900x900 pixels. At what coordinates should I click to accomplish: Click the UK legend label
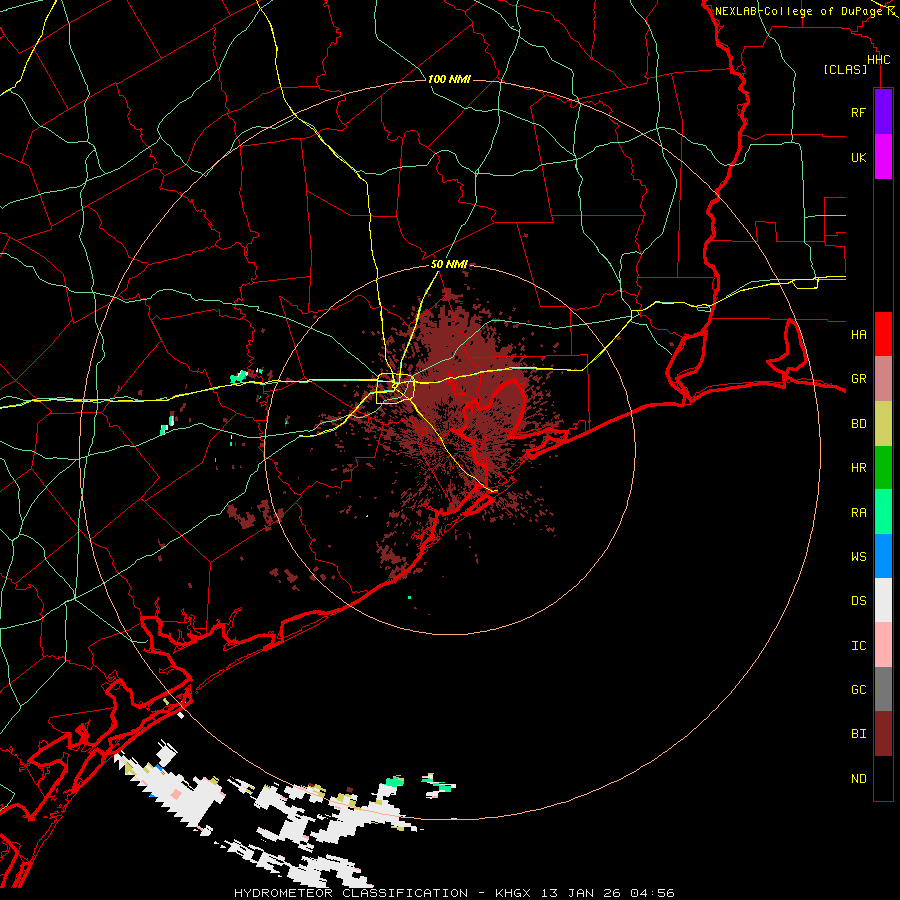858,158
